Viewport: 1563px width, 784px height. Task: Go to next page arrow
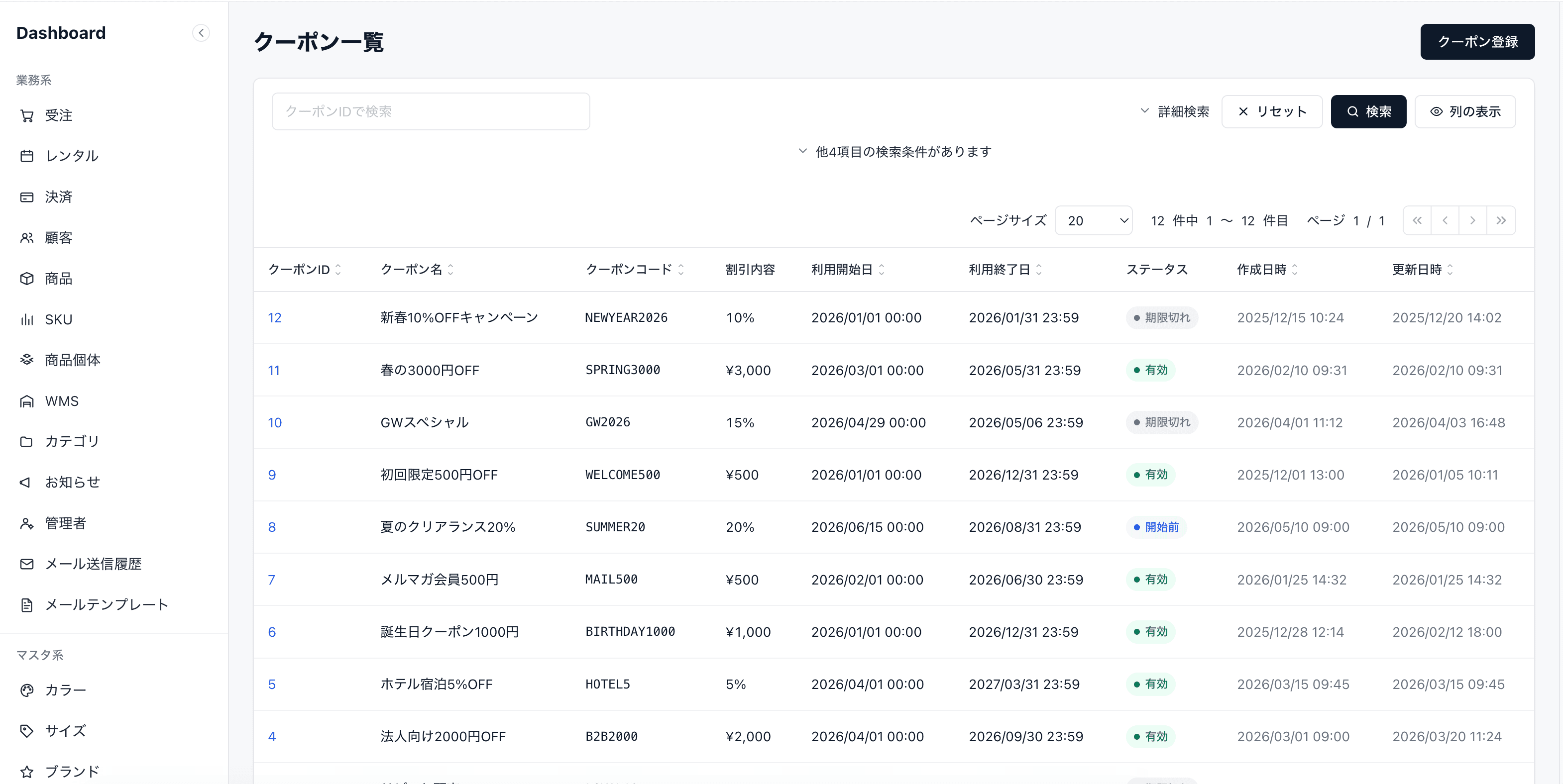1472,221
